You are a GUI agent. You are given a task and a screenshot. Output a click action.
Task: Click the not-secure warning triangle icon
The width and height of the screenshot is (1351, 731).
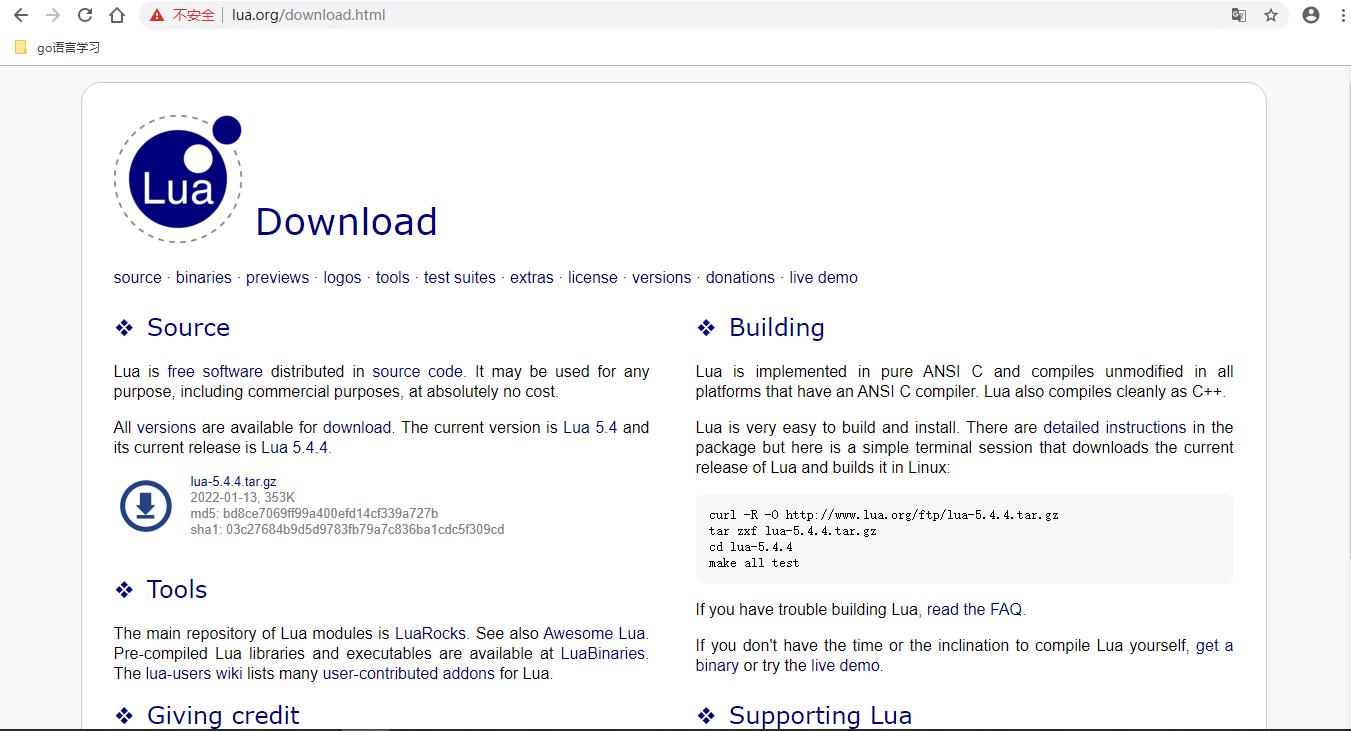(157, 15)
